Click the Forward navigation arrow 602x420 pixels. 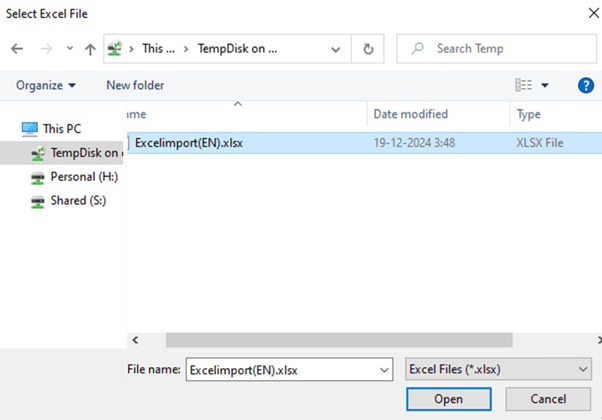[45, 49]
